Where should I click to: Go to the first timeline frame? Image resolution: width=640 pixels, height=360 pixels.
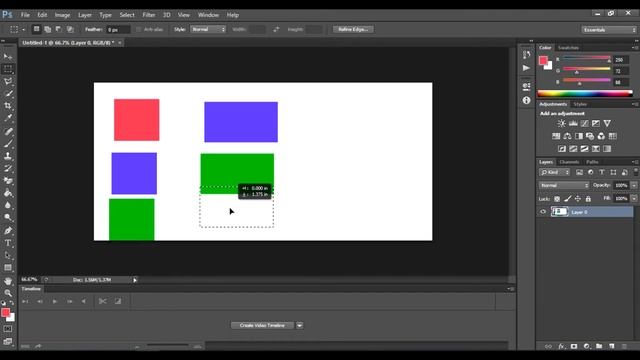(x=25, y=301)
